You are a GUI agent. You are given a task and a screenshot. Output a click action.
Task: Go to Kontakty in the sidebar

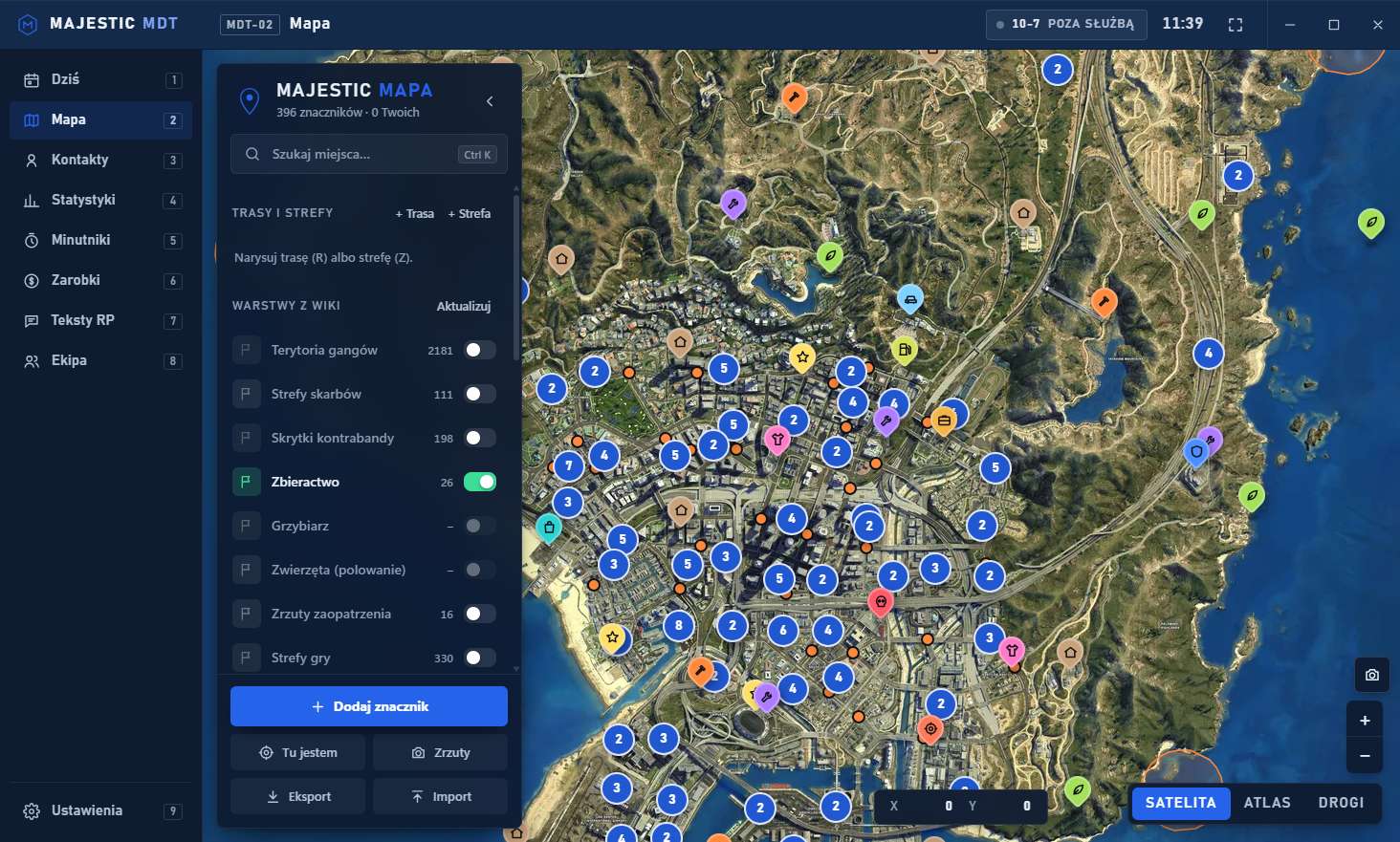point(101,160)
